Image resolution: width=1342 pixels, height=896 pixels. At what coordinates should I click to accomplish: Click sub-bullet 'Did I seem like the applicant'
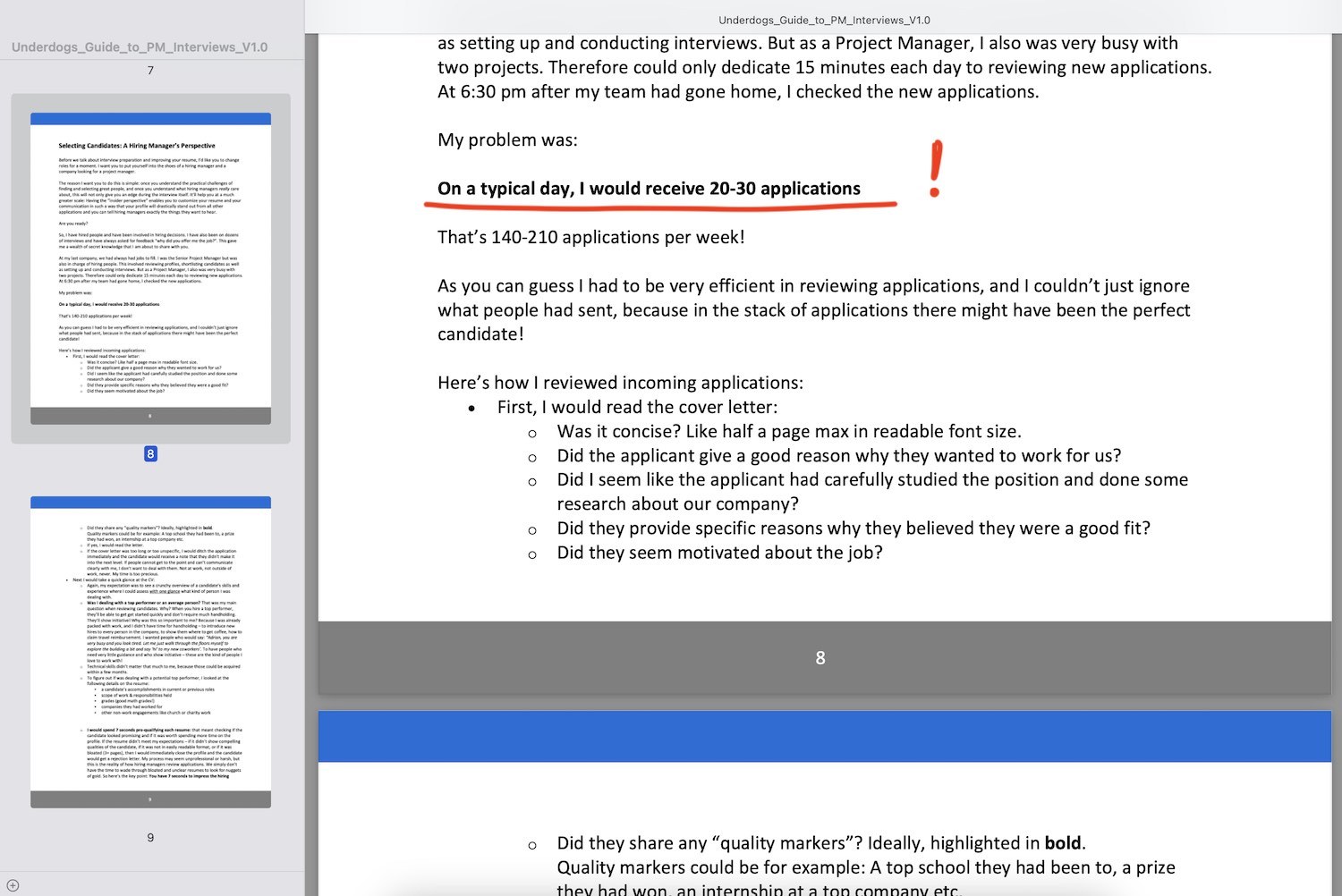pos(872,479)
